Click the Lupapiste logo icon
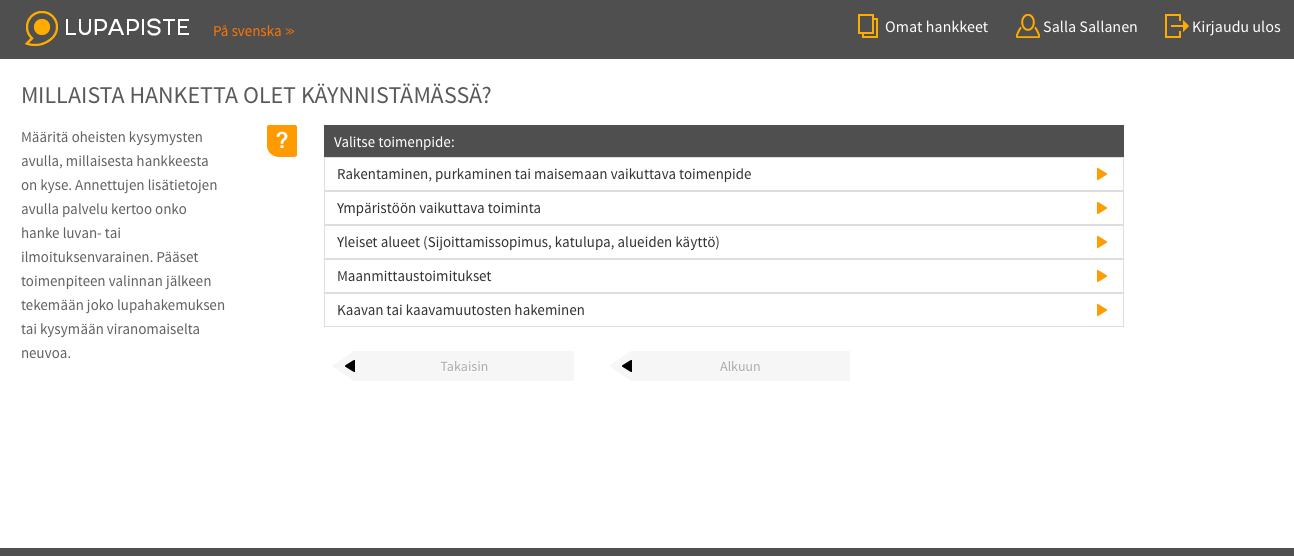This screenshot has height=556, width=1294. tap(41, 28)
